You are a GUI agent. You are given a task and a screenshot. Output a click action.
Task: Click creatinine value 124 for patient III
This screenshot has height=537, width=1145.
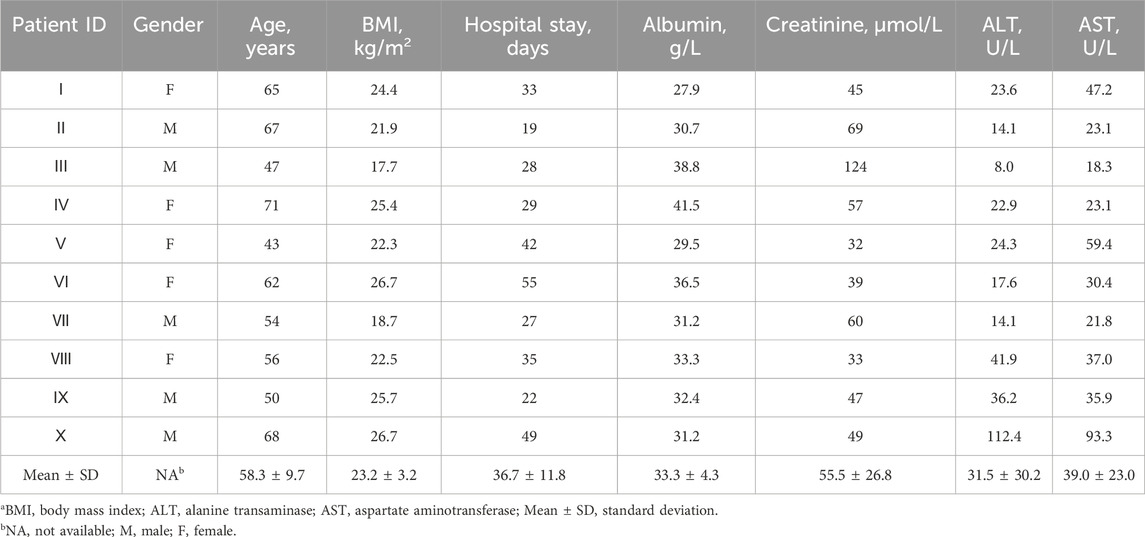pyautogui.click(x=855, y=167)
